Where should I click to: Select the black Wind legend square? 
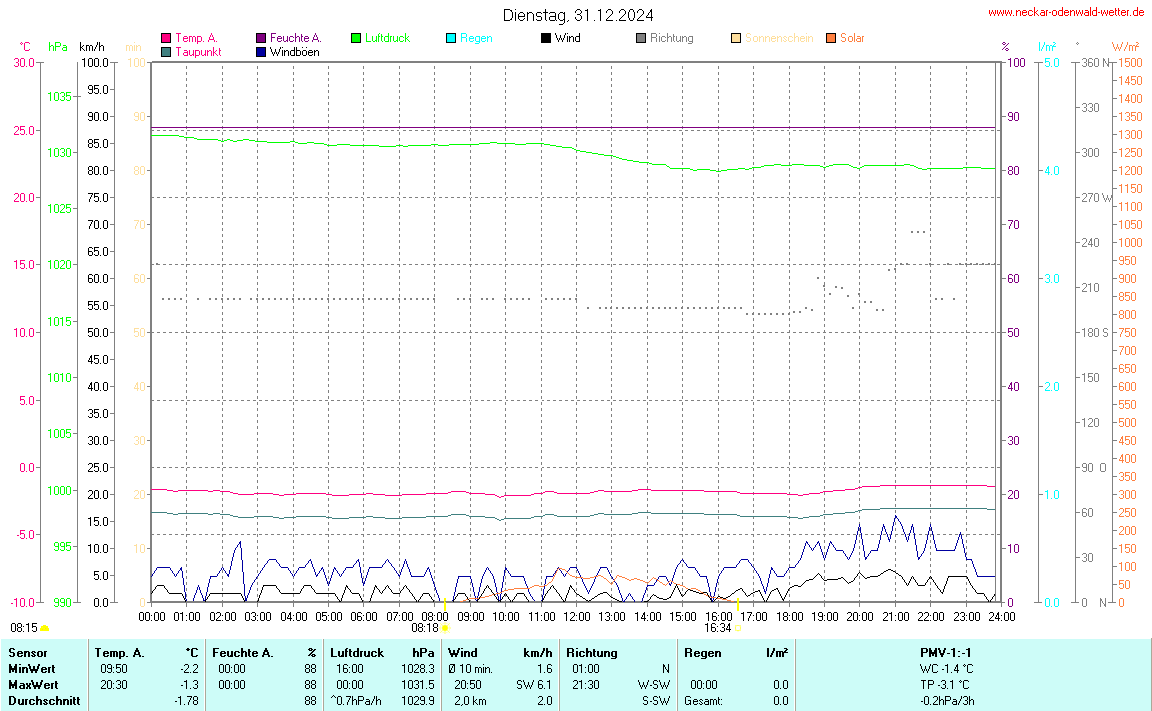(x=546, y=38)
